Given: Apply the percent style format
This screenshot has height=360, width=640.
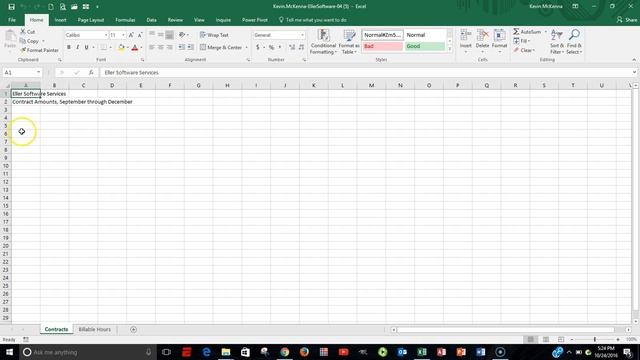Looking at the screenshot, I should (x=271, y=47).
